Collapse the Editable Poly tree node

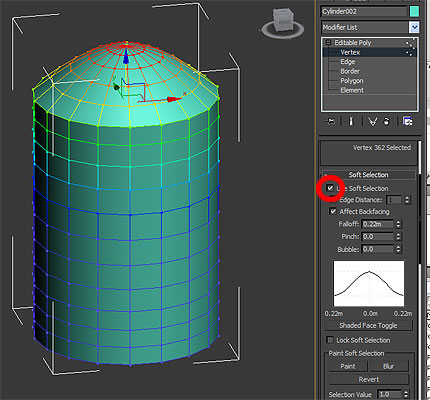coord(328,43)
